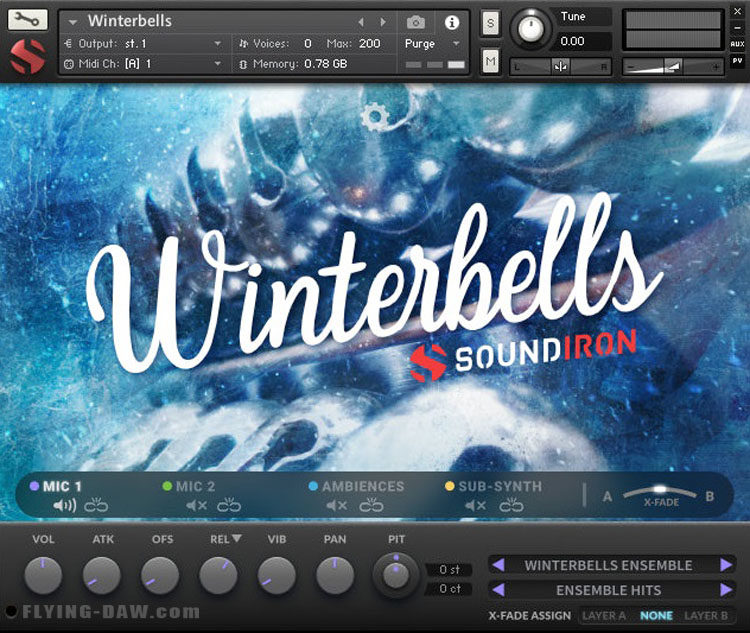This screenshot has height=633, width=750.
Task: Click Ambiences link chain icon
Action: click(x=371, y=505)
